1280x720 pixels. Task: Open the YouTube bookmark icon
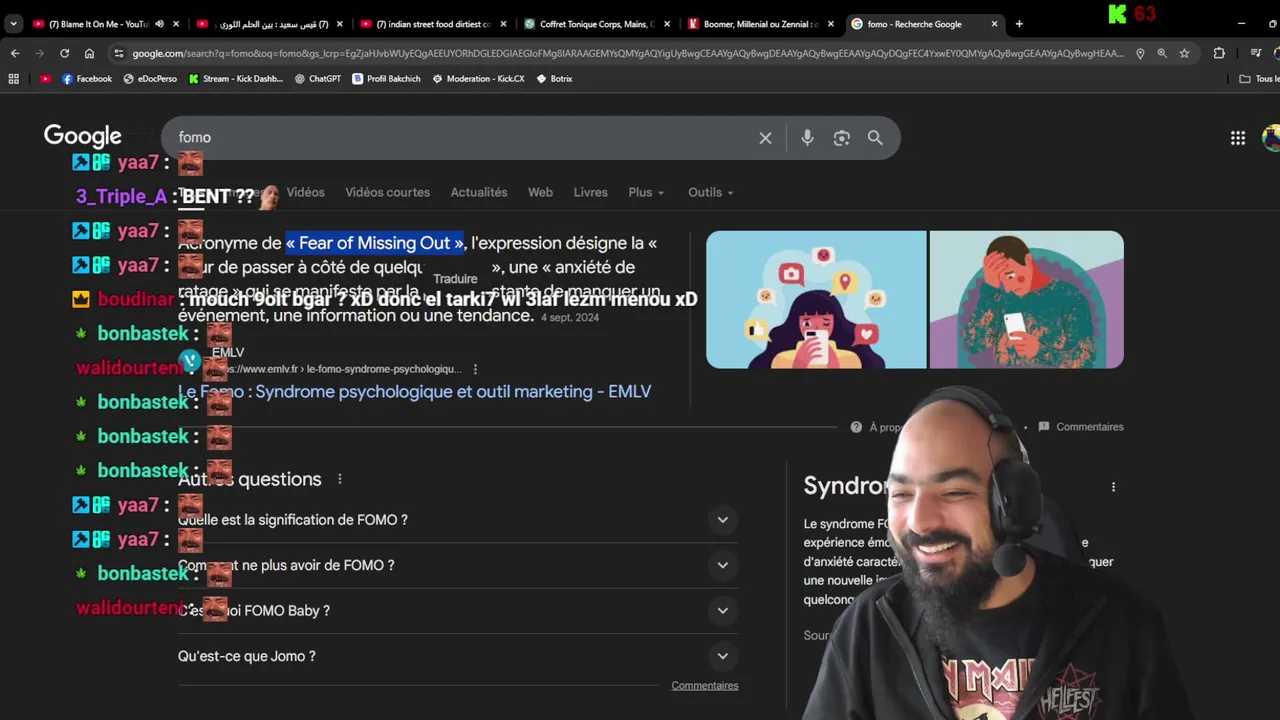tap(45, 78)
